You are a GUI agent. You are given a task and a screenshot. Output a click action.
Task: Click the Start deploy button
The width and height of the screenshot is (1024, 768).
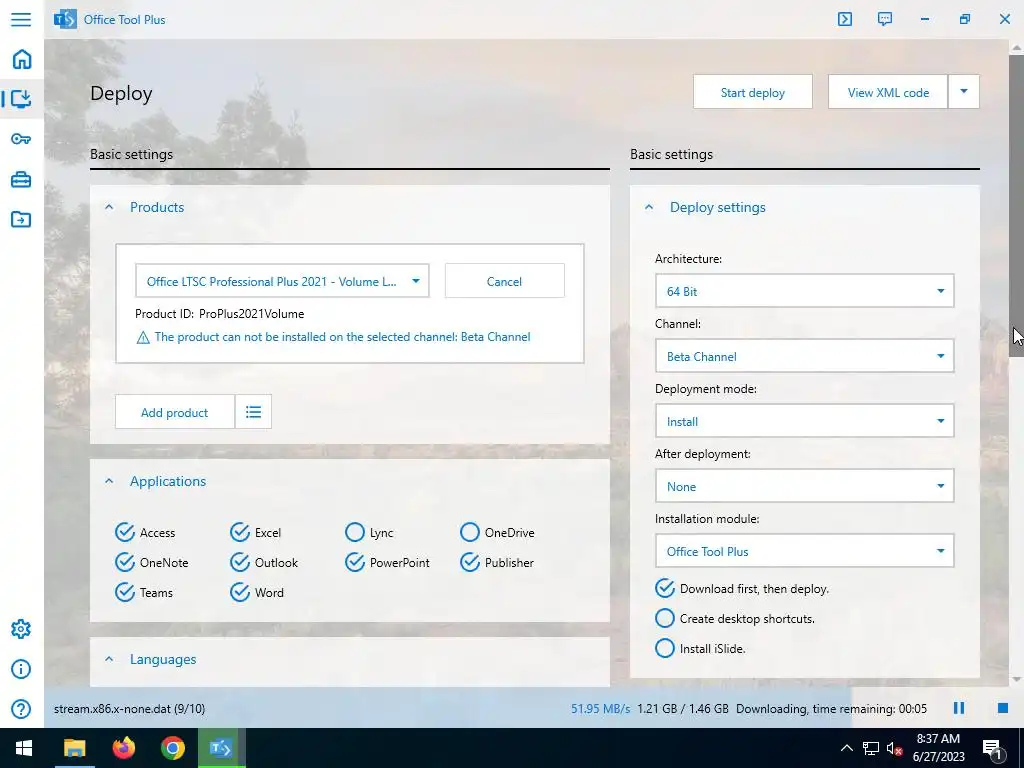[753, 91]
